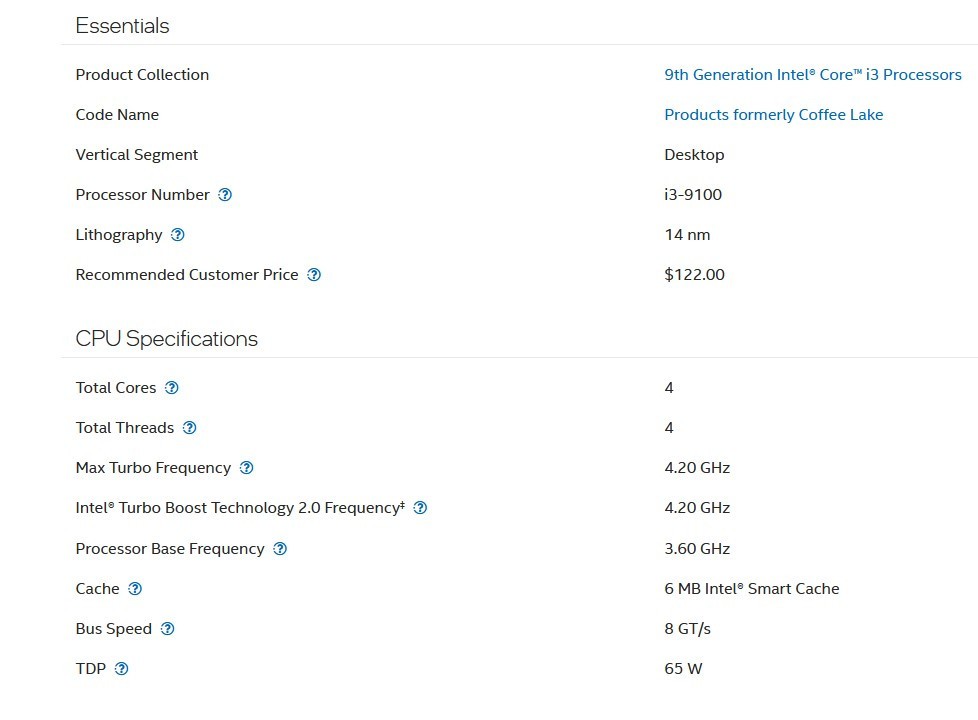Click the Desktop vertical segment value

click(x=694, y=155)
